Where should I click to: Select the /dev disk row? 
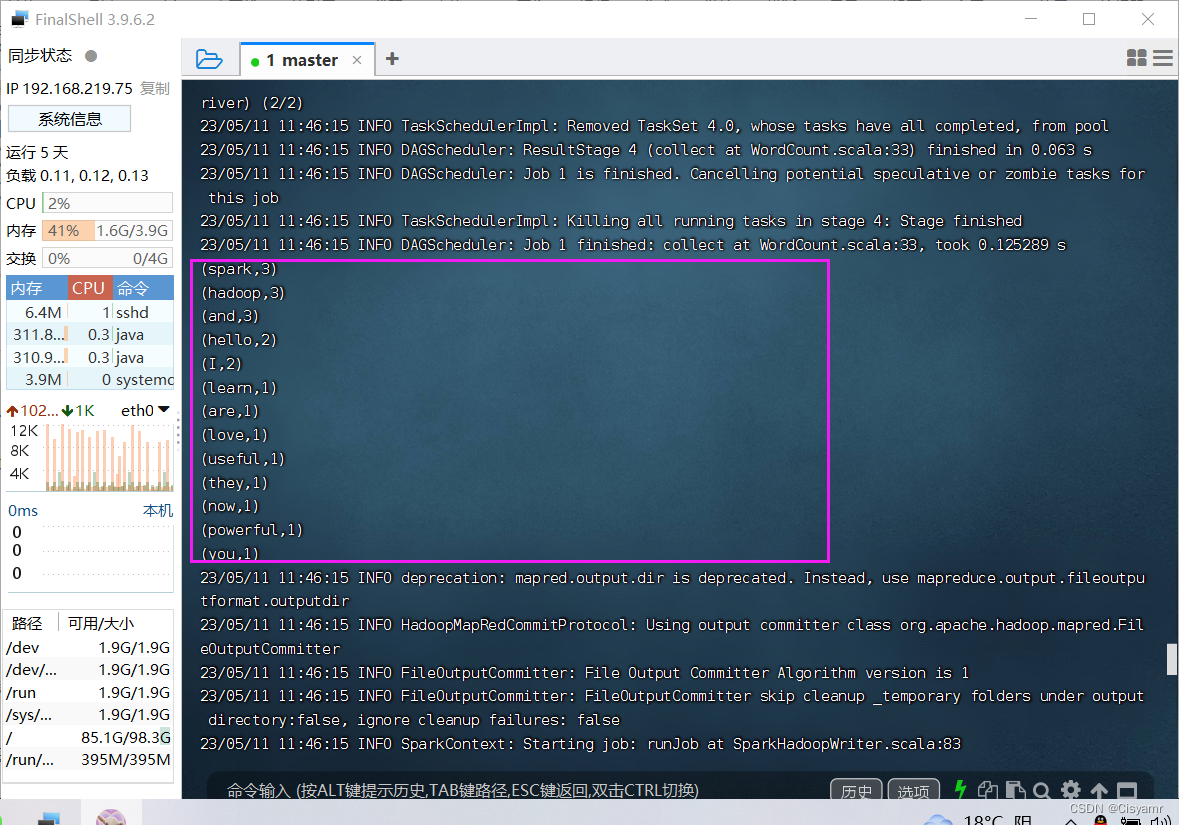coord(89,648)
